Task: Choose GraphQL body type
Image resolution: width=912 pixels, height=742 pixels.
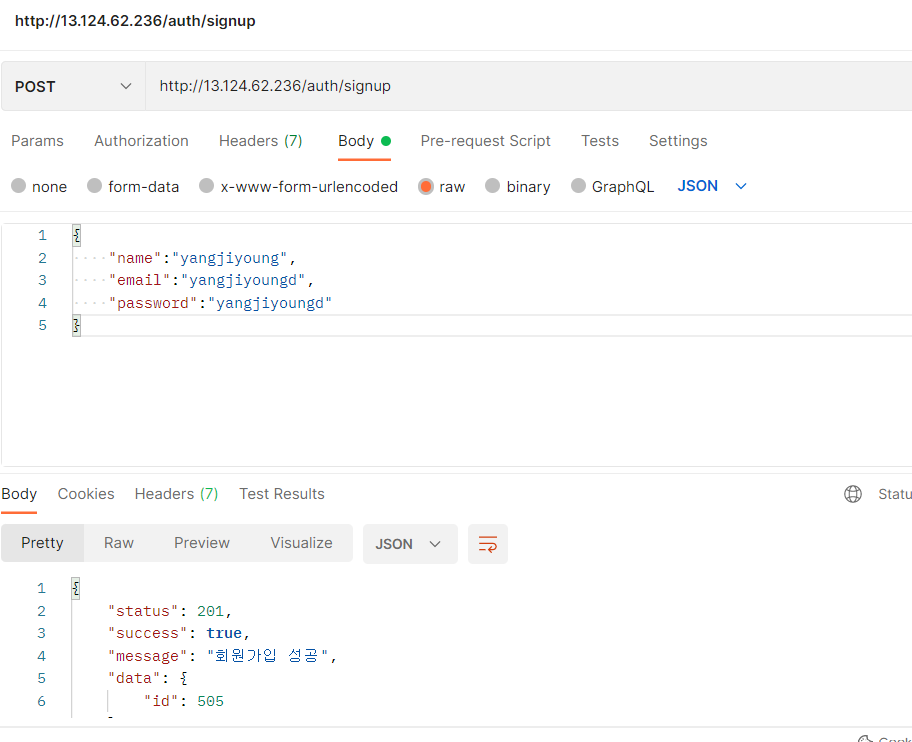Action: pyautogui.click(x=578, y=186)
